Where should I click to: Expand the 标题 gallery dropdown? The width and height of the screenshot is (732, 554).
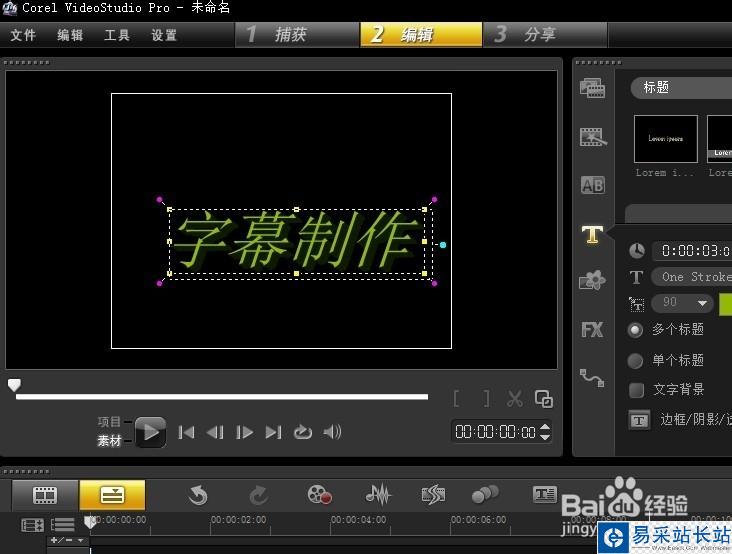point(682,87)
